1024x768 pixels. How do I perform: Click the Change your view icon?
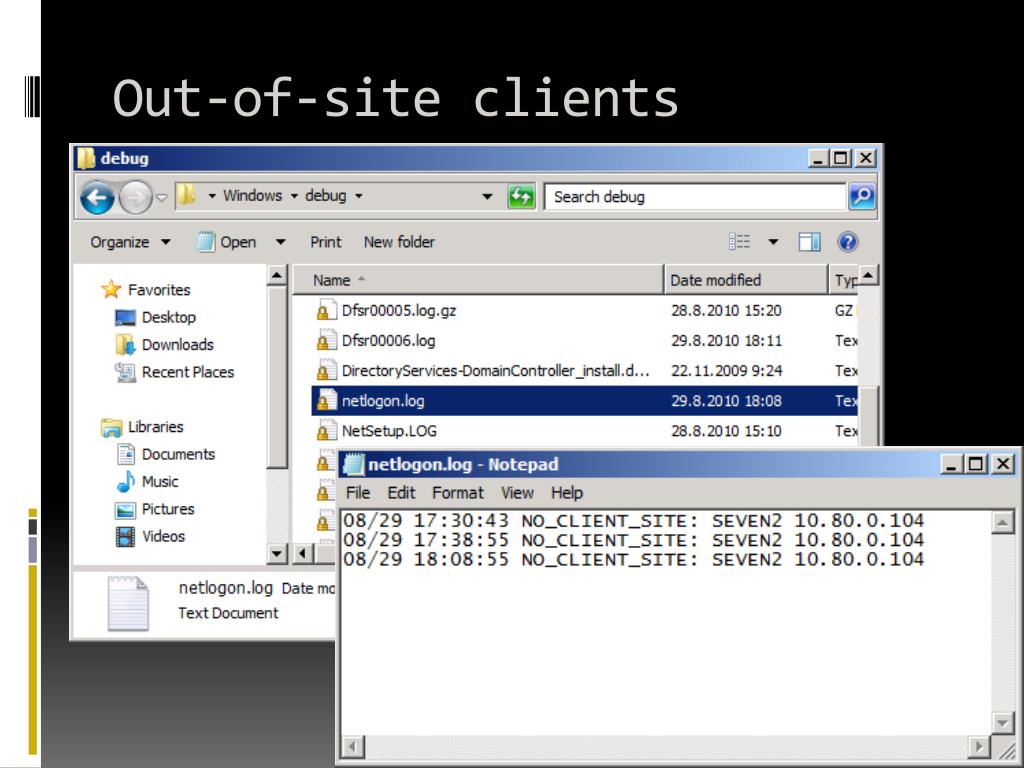pyautogui.click(x=739, y=242)
